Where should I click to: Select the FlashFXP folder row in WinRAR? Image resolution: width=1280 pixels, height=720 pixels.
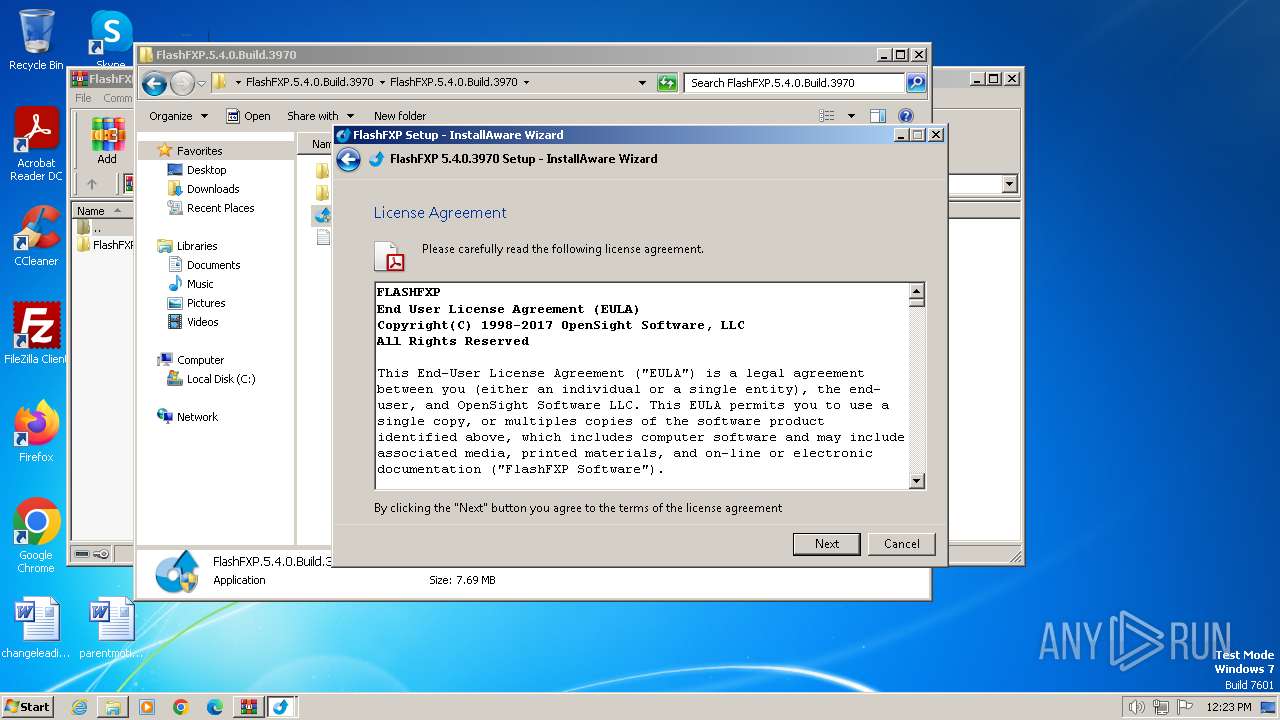coord(104,245)
